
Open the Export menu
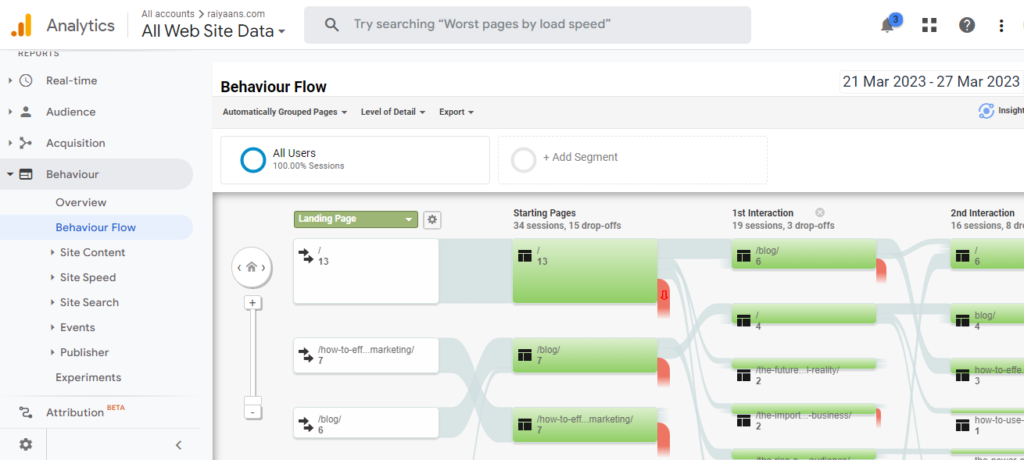(456, 112)
